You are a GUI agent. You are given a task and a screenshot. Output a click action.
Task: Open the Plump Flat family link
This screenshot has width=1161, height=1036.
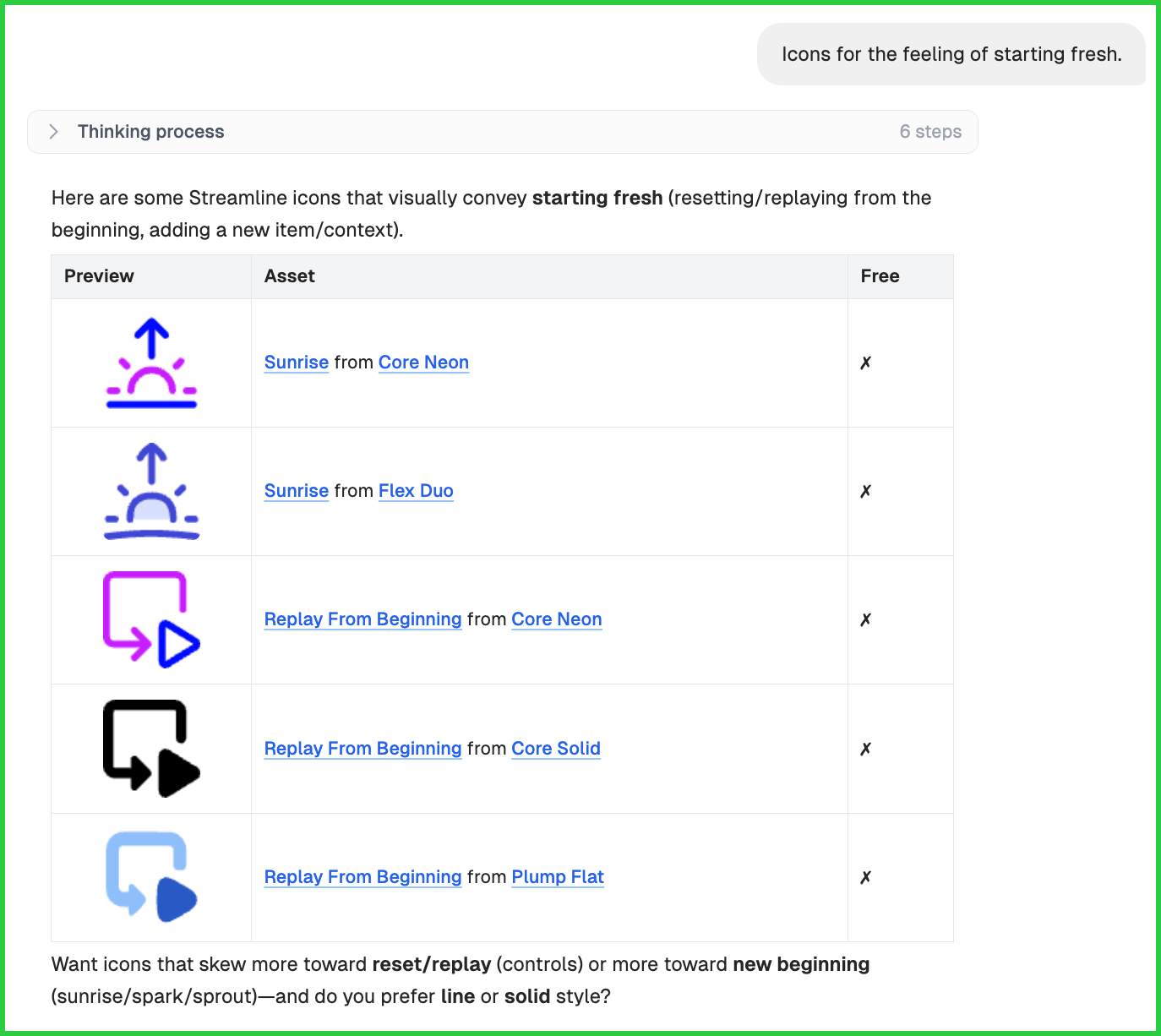click(558, 877)
